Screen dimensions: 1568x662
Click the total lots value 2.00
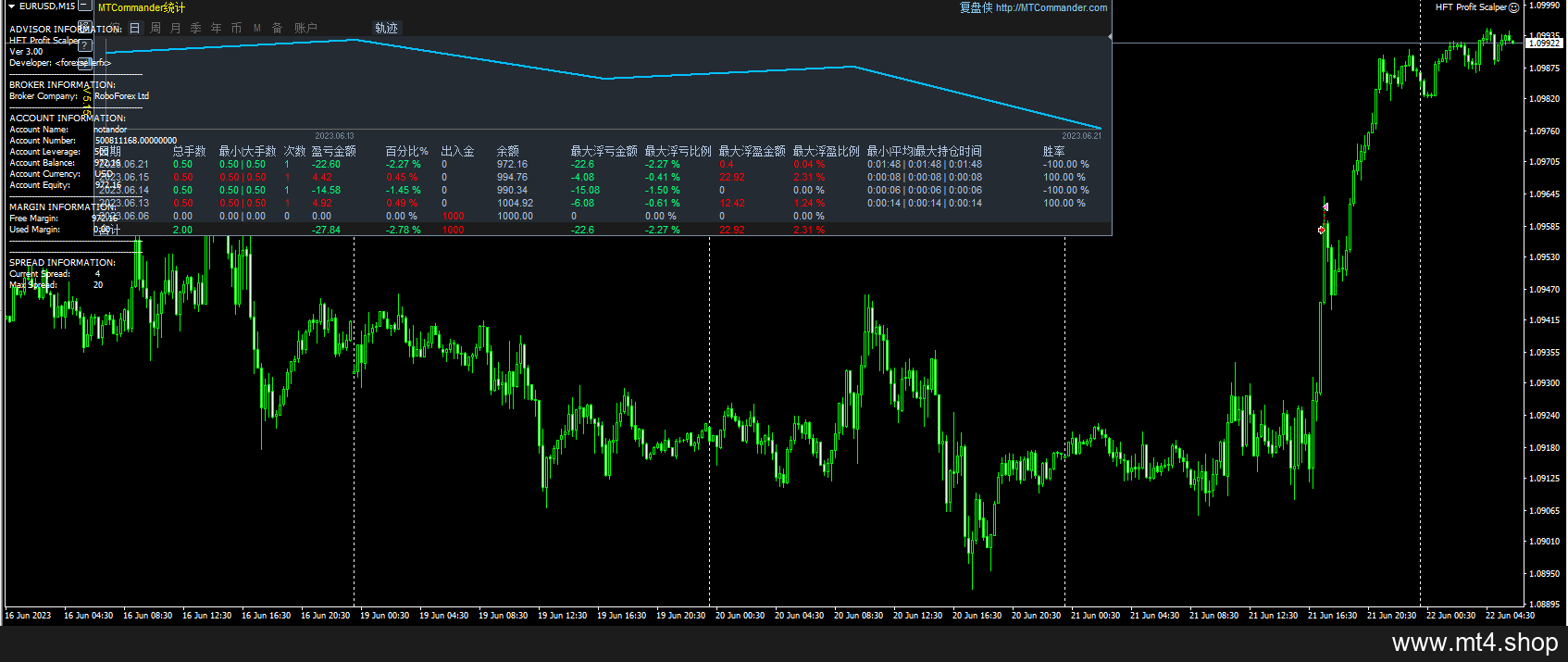(182, 231)
